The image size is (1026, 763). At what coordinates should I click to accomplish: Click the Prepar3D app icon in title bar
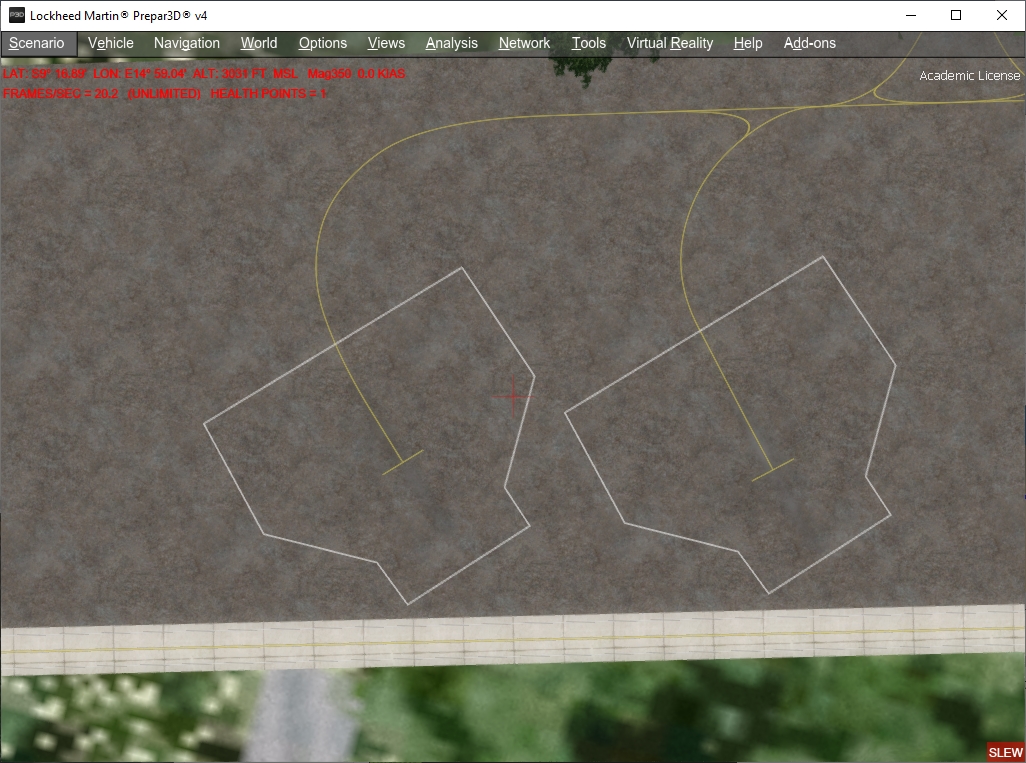[16, 15]
